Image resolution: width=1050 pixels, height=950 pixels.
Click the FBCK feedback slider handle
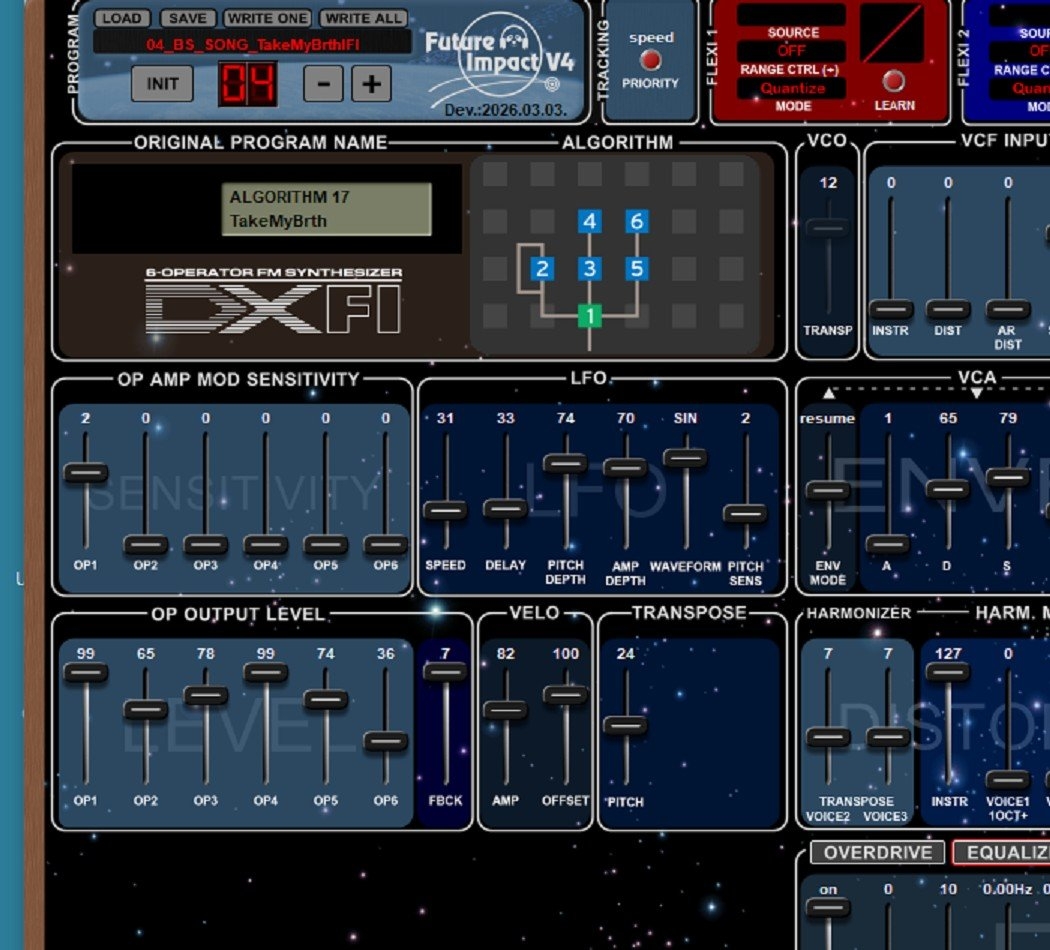click(x=445, y=671)
